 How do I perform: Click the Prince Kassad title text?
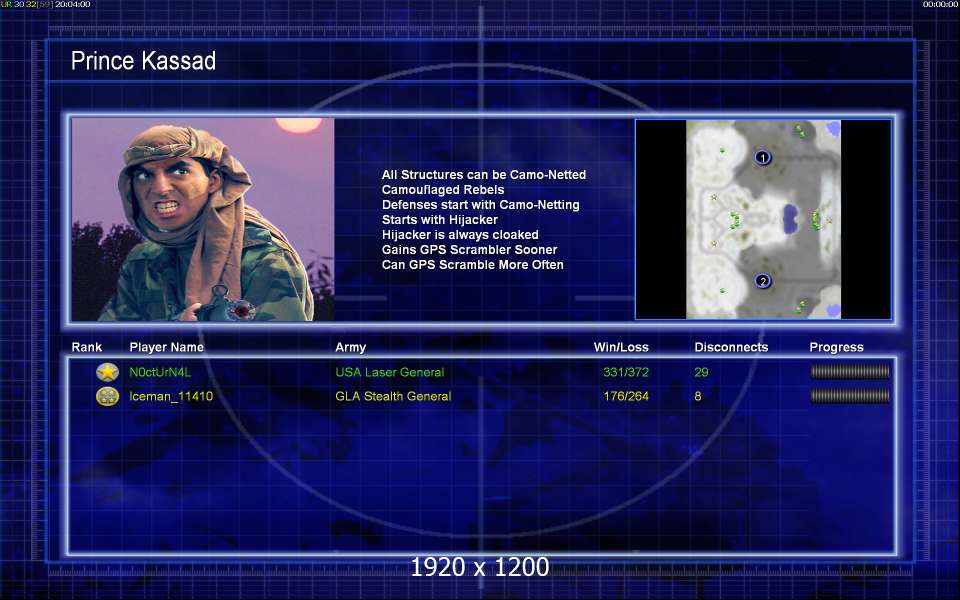coord(143,61)
